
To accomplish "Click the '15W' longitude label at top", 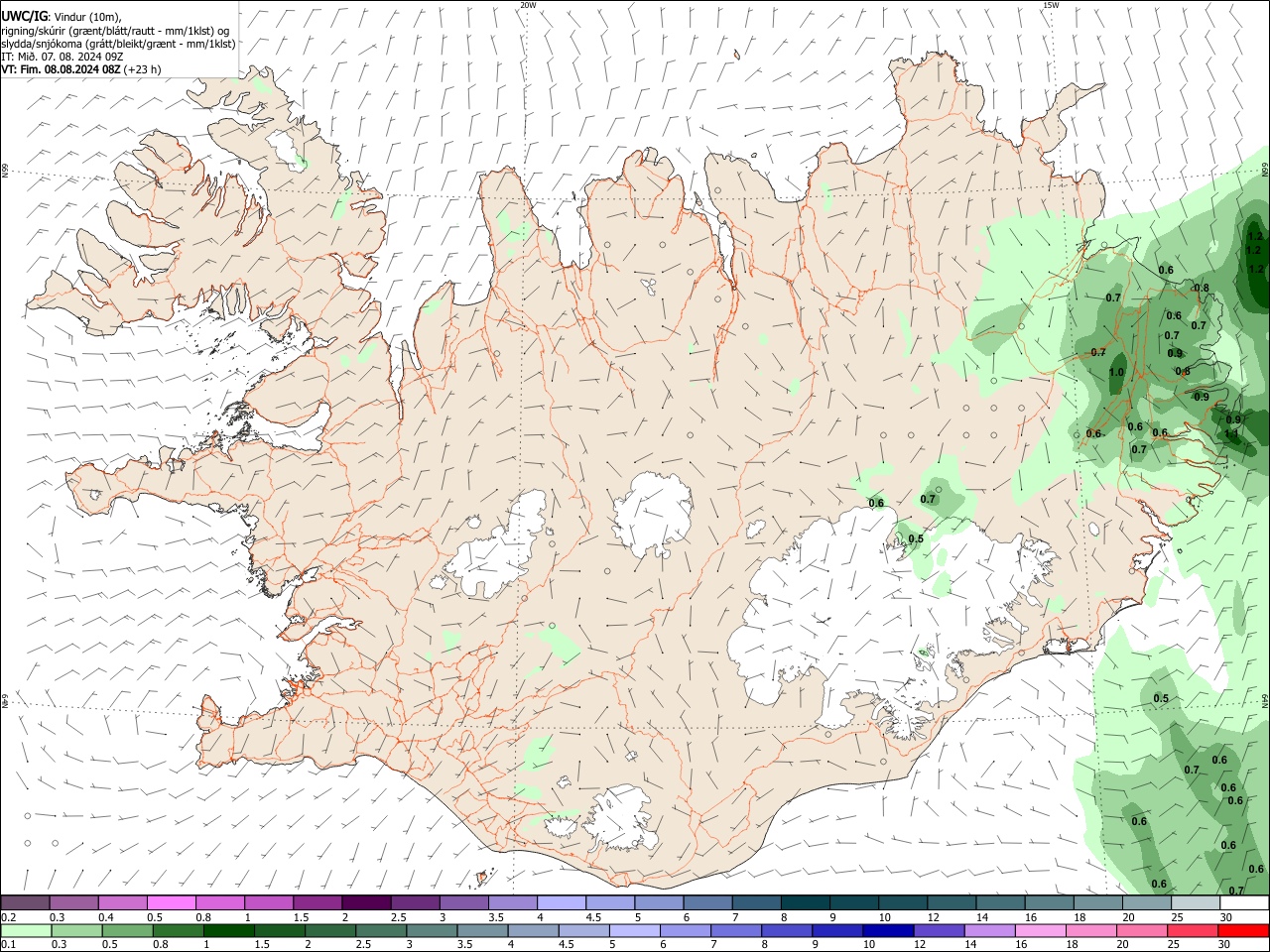I will tap(1051, 5).
